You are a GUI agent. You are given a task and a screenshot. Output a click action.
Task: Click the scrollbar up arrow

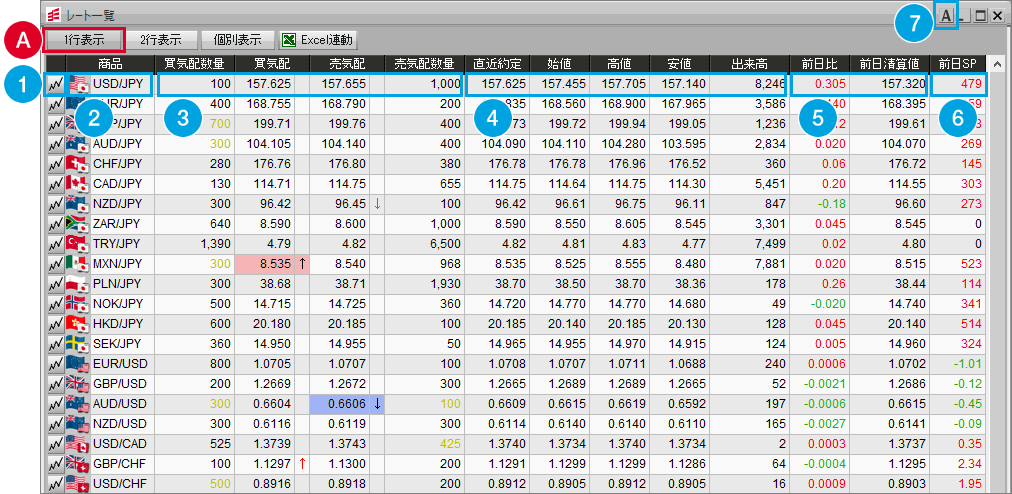[x=996, y=64]
